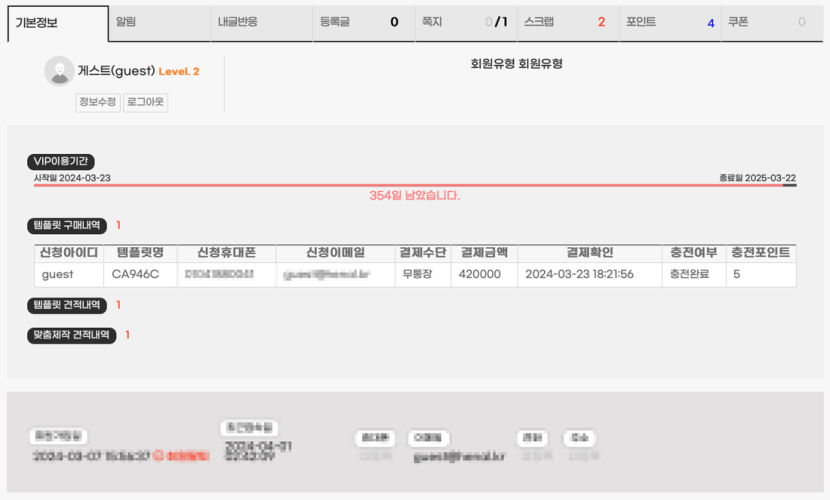Screen dimensions: 830x500
Task: Click the 충전포인트 column header
Action: (761, 253)
